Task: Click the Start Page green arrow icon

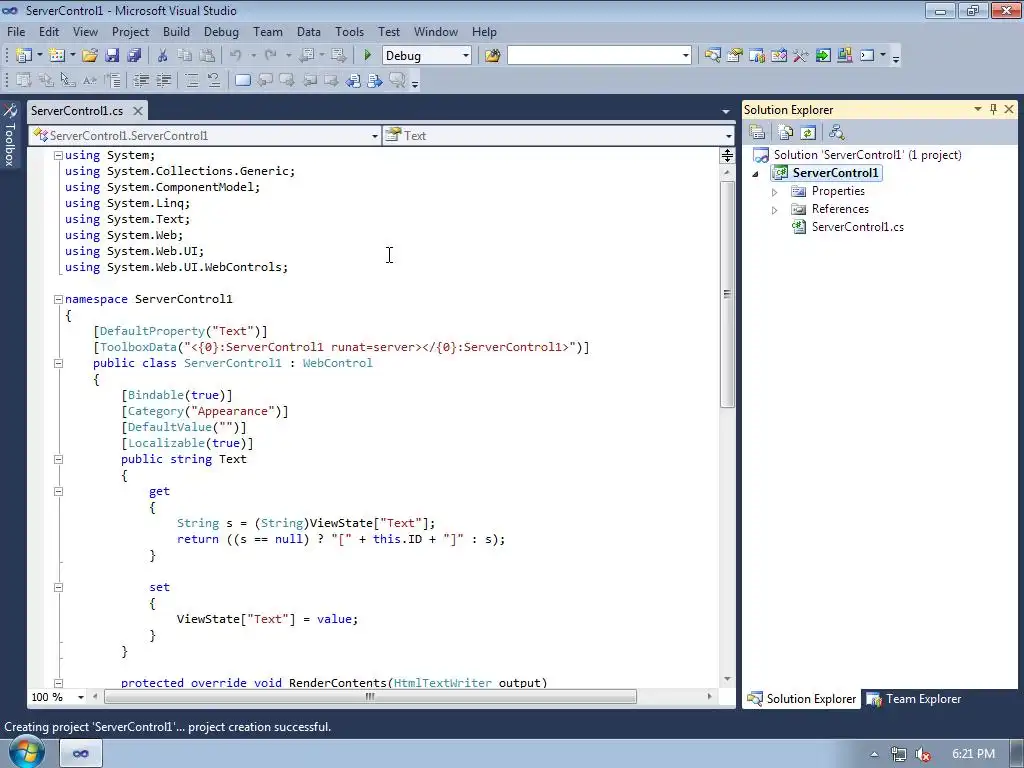Action: click(823, 56)
